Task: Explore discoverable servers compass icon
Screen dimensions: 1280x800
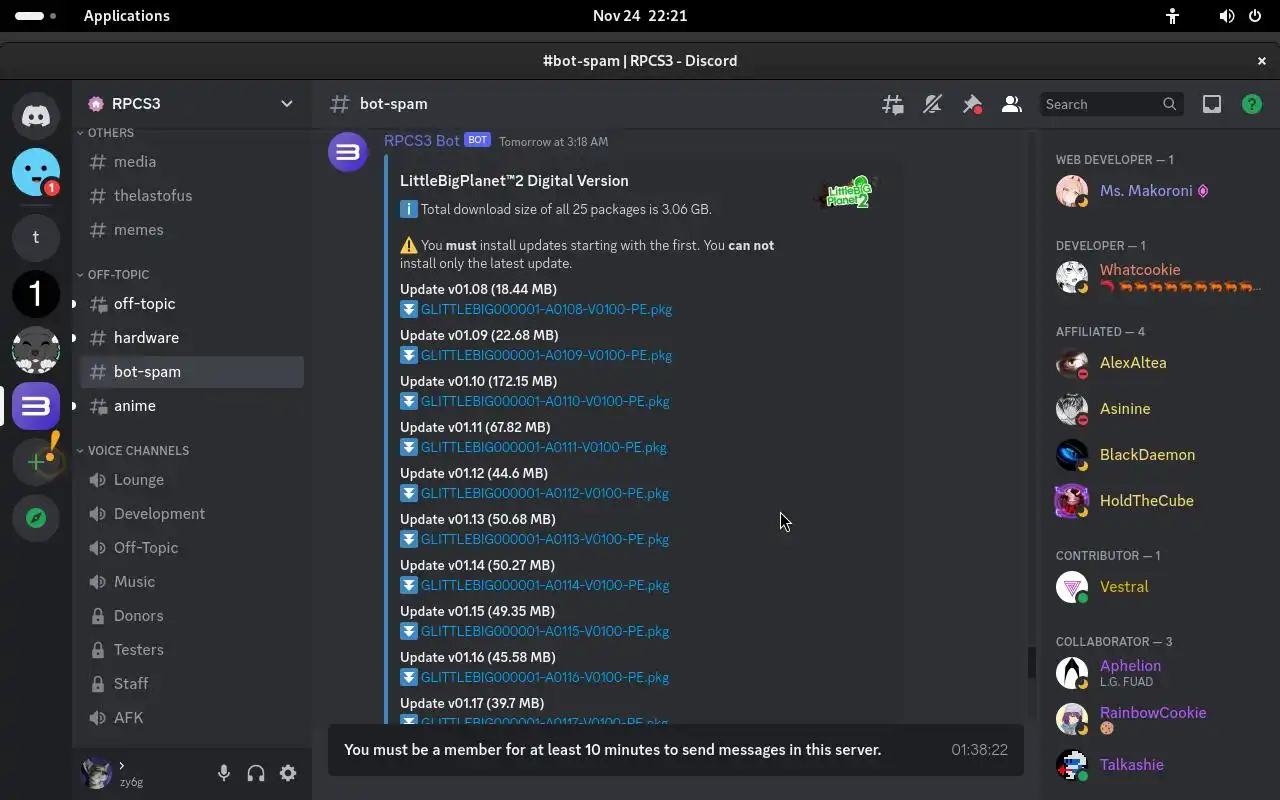Action: coord(36,518)
